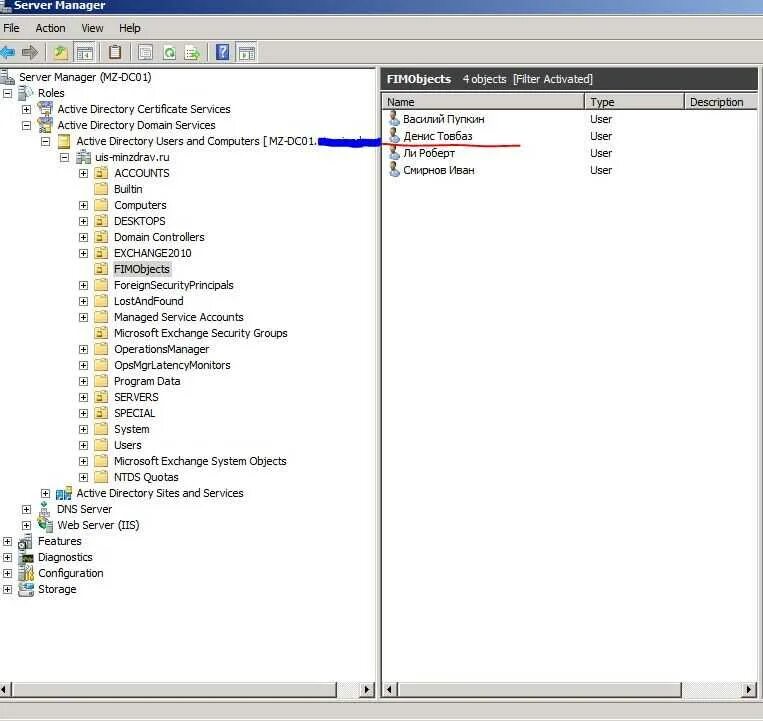Image resolution: width=763 pixels, height=721 pixels.
Task: Click the Active Directory Sites and Services icon
Action: tap(64, 493)
